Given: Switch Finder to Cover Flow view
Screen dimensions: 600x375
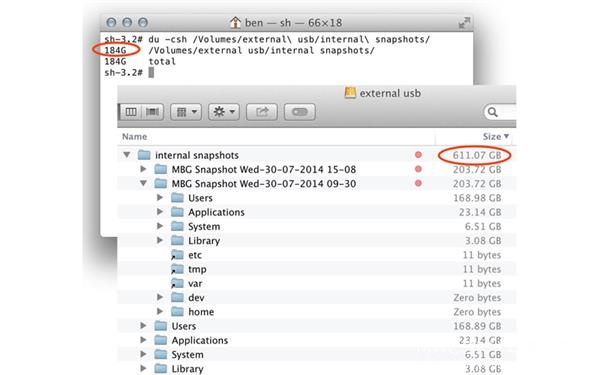Looking at the screenshot, I should (152, 112).
